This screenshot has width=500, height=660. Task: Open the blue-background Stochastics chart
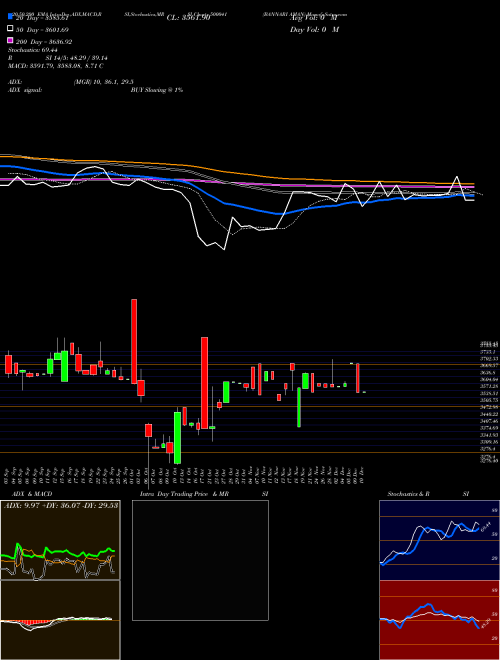[439, 540]
